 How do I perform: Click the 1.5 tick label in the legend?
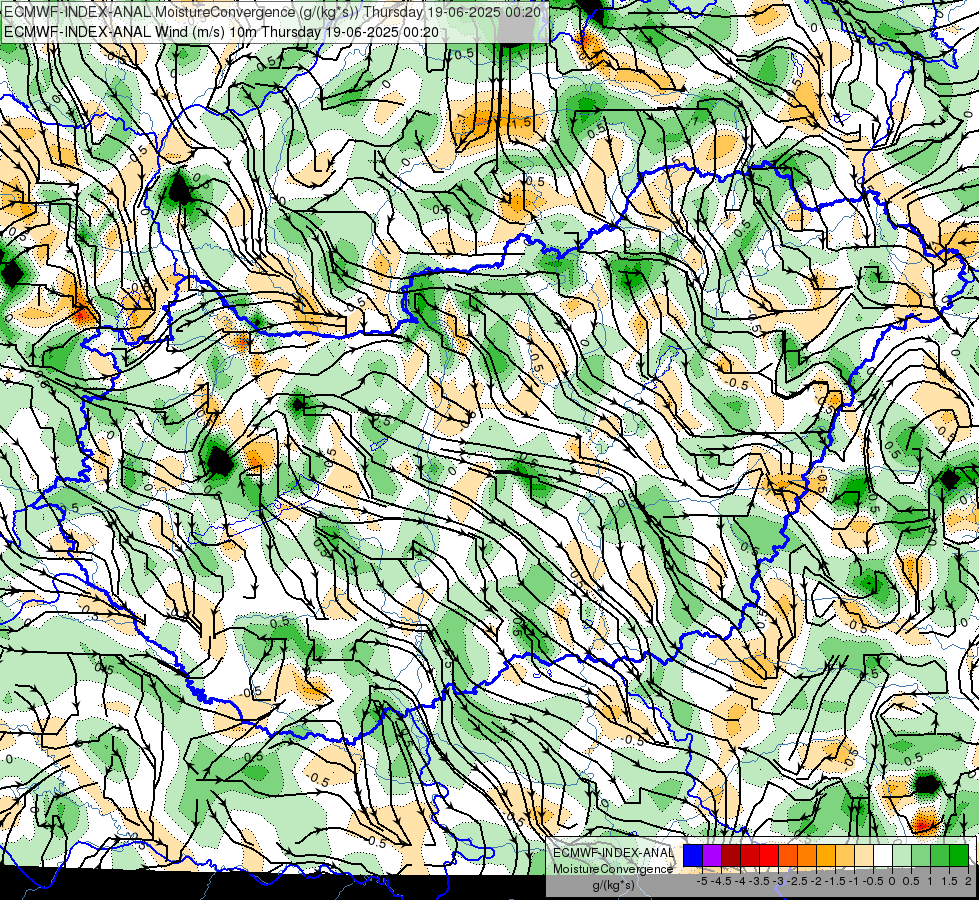point(949,881)
